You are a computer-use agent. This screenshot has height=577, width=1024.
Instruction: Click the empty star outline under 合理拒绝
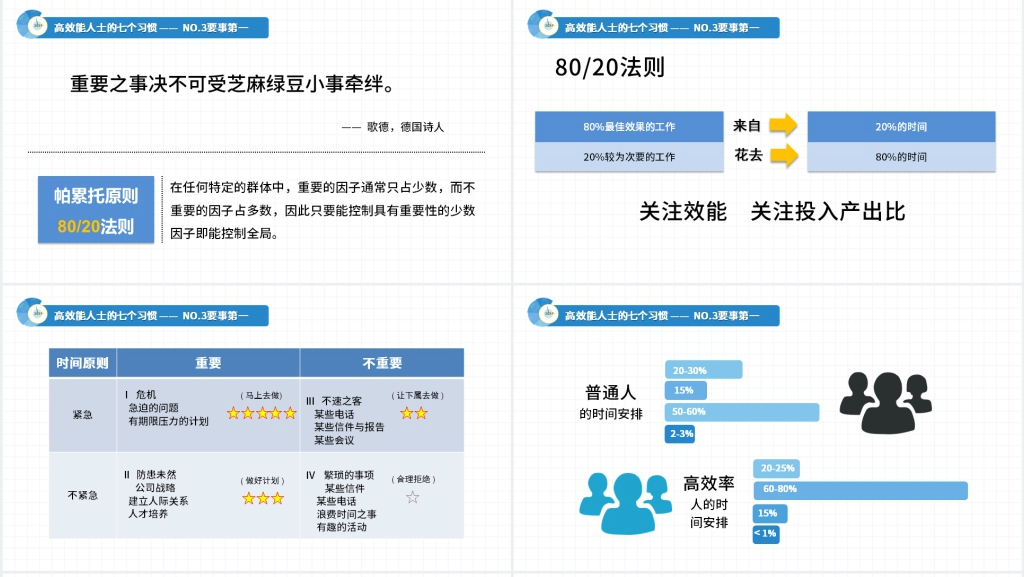pos(412,497)
